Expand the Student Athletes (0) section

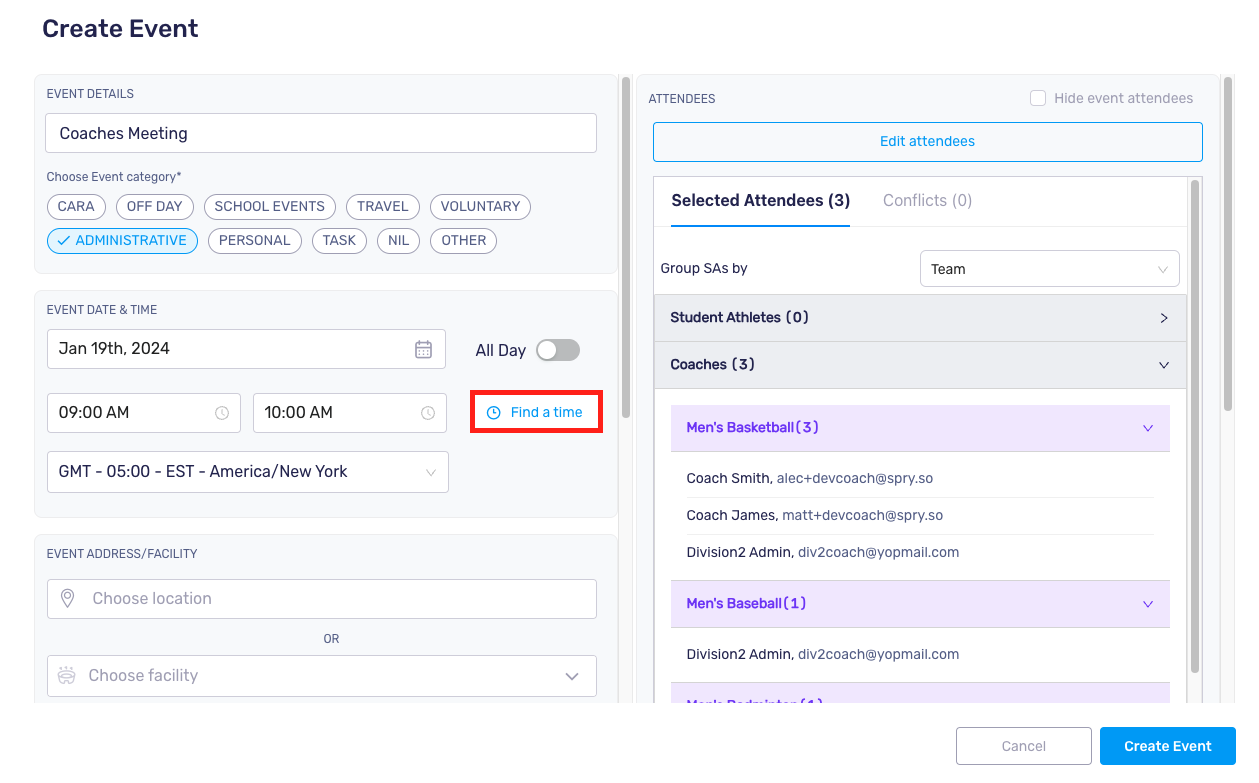pos(920,318)
